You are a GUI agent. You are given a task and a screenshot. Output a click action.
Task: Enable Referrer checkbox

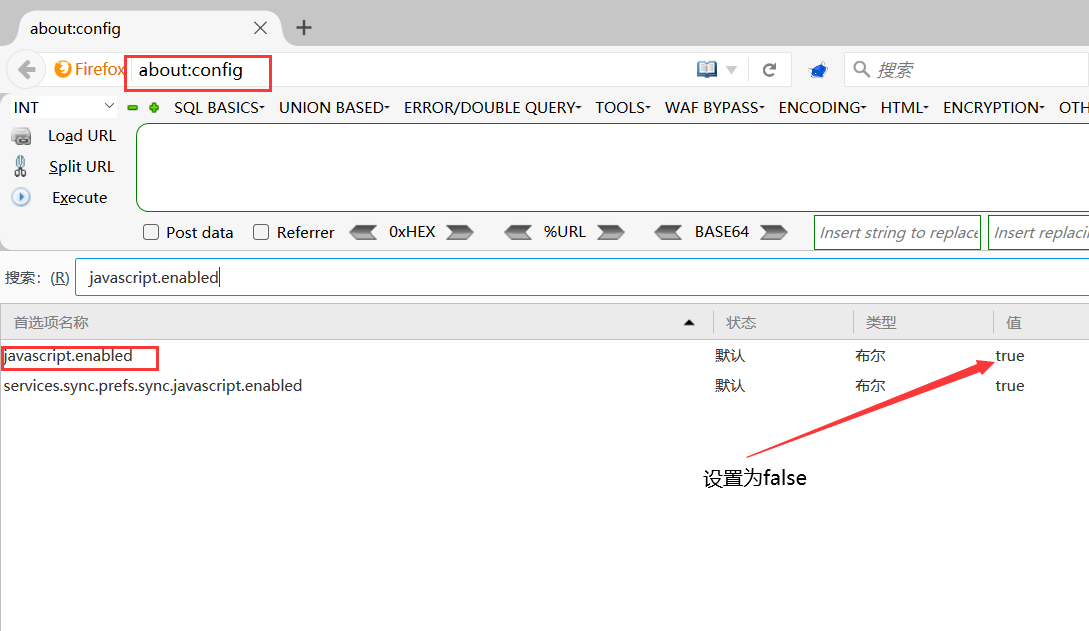point(261,232)
